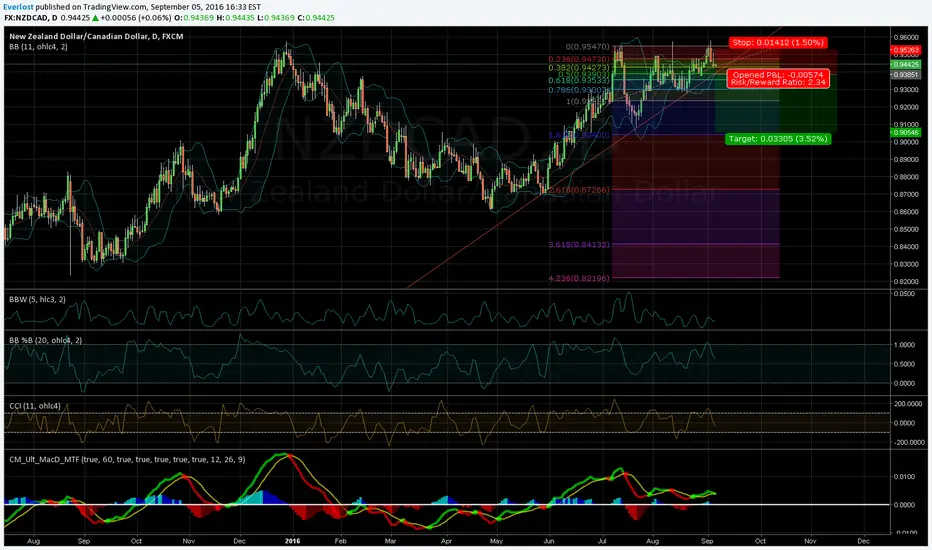Screen dimensions: 932x550
Task: Select the high value H:0.94435
Action: [x=235, y=18]
